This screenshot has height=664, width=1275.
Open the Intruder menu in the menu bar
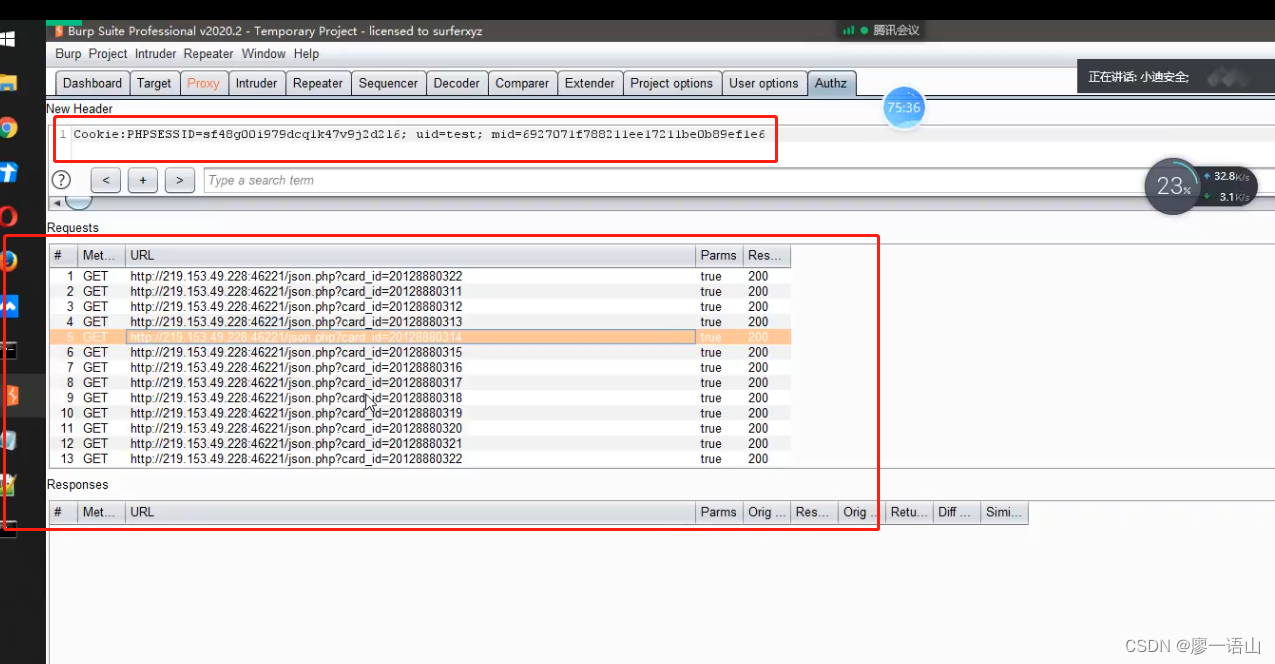click(155, 54)
